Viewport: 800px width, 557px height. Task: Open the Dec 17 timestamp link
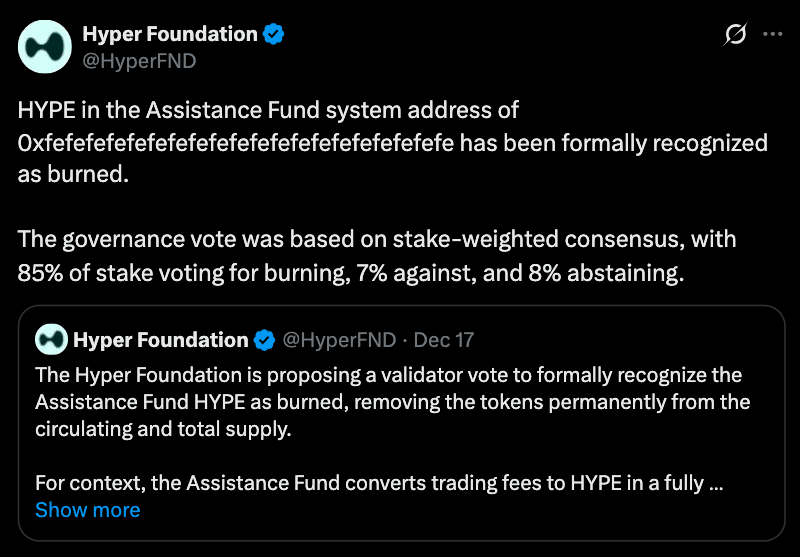443,340
